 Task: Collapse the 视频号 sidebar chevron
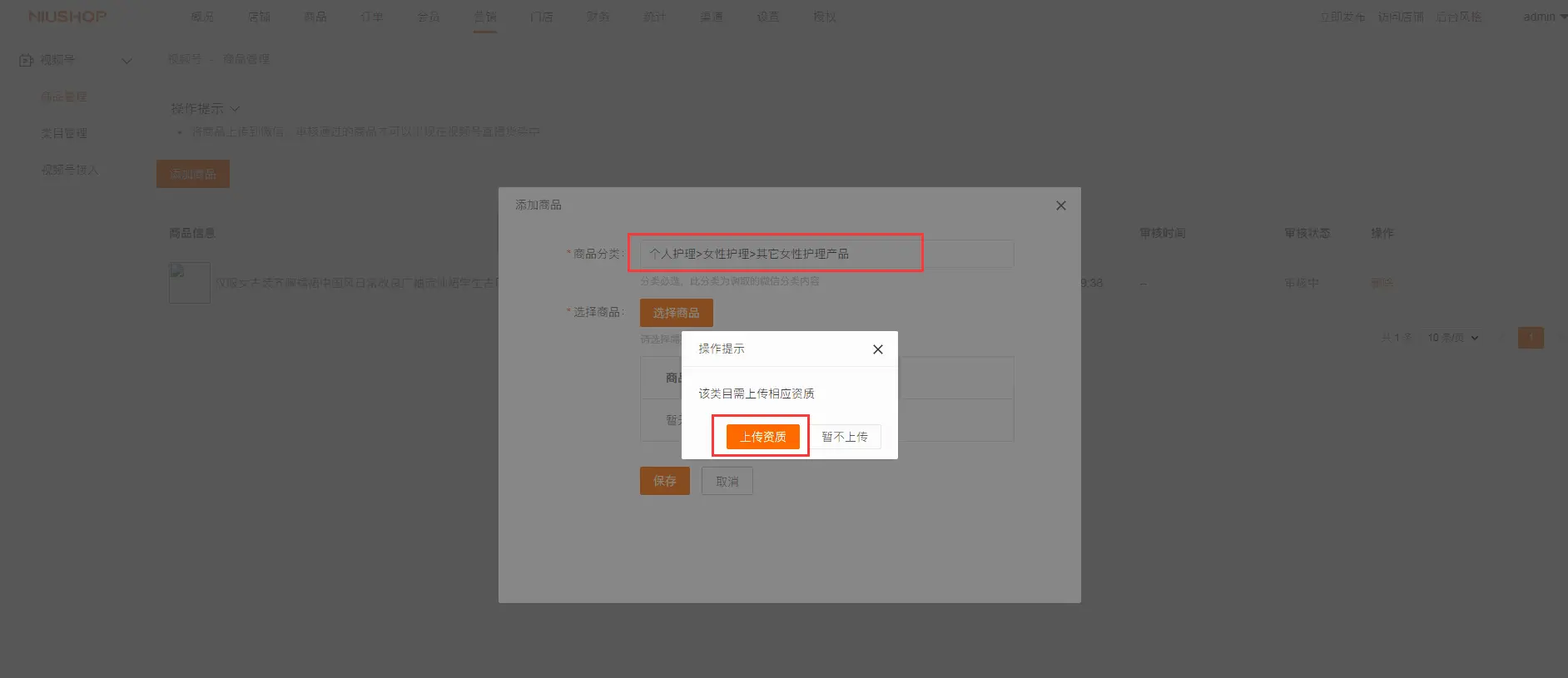click(x=127, y=61)
